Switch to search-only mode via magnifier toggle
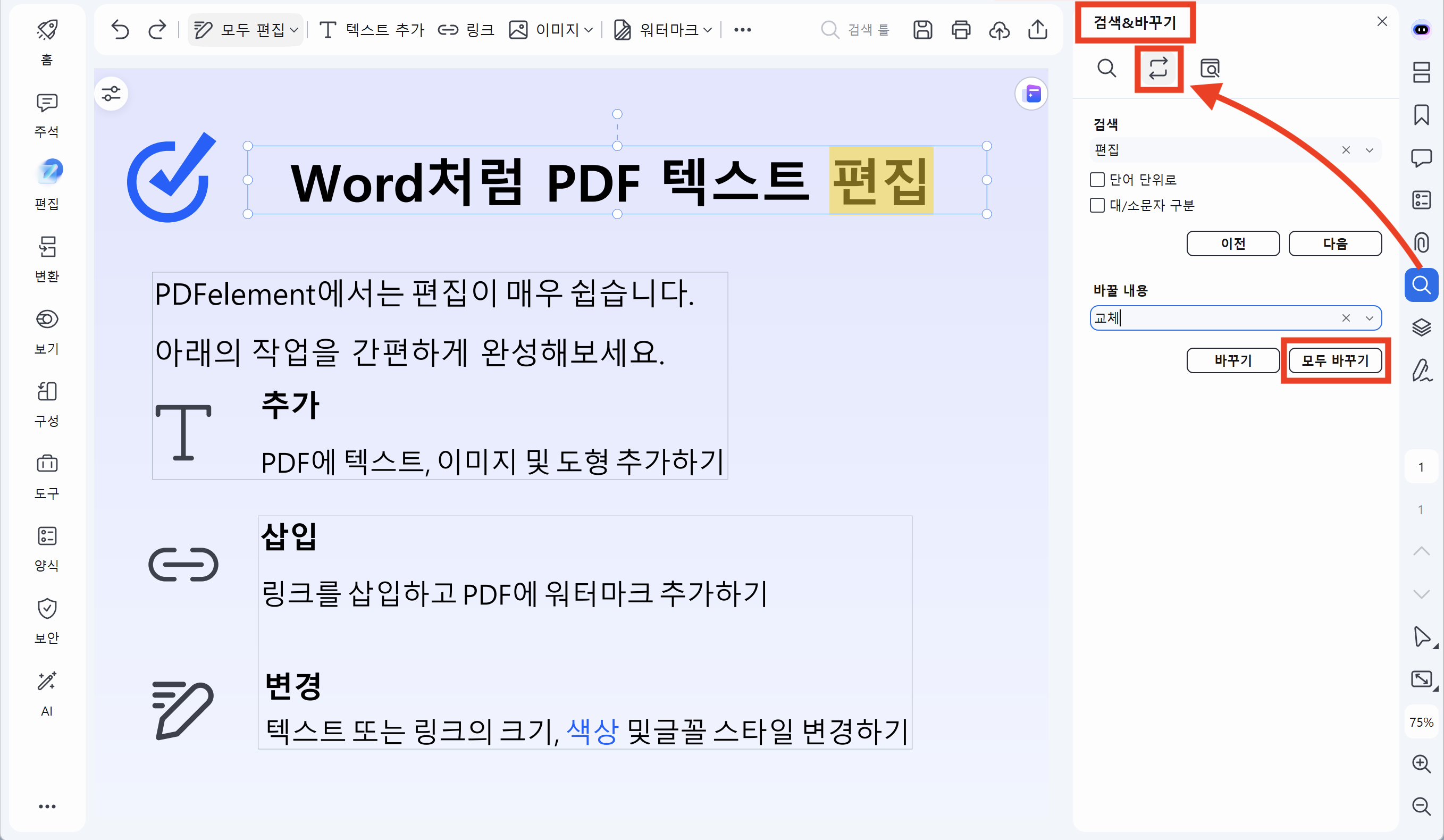Viewport: 1444px width, 840px height. pos(1107,68)
